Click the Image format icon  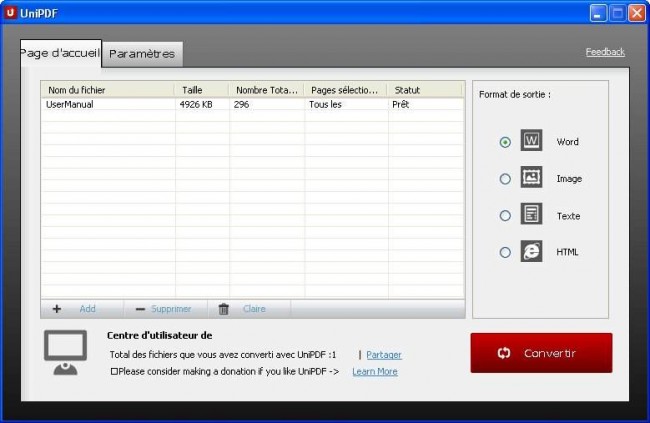[531, 178]
